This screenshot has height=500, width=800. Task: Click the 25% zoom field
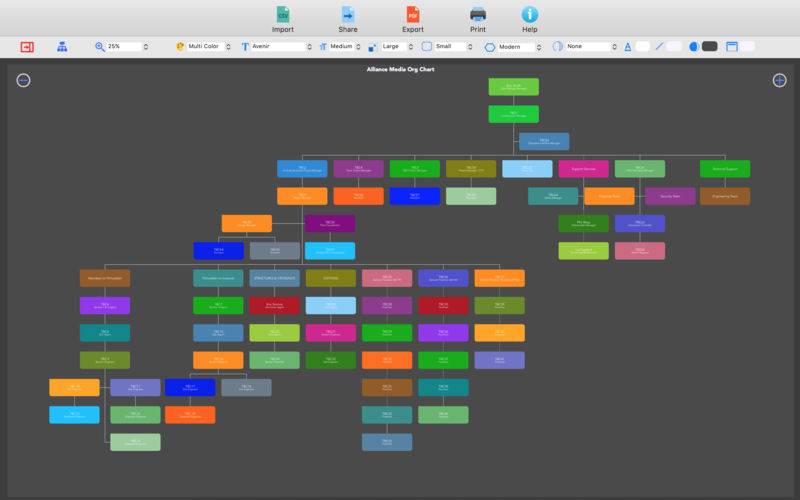(124, 46)
